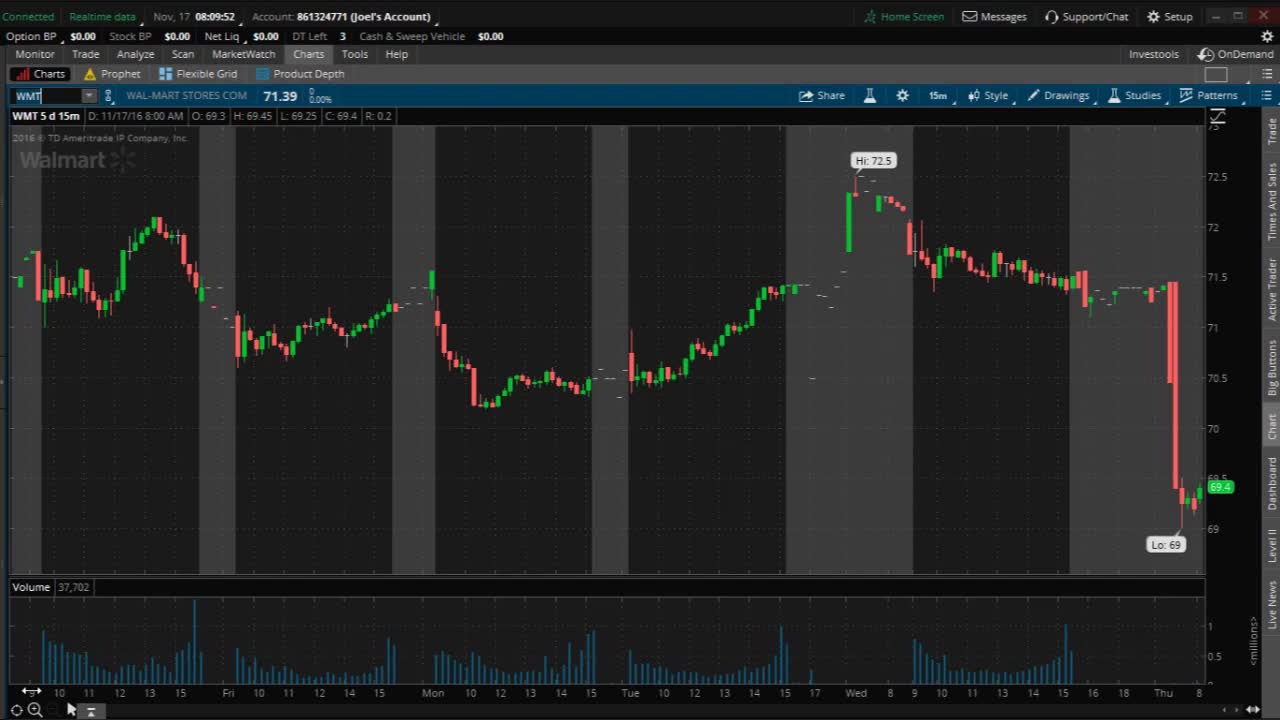Click the Option BP $0.00 value
Viewport: 1280px width, 720px height.
(x=83, y=36)
